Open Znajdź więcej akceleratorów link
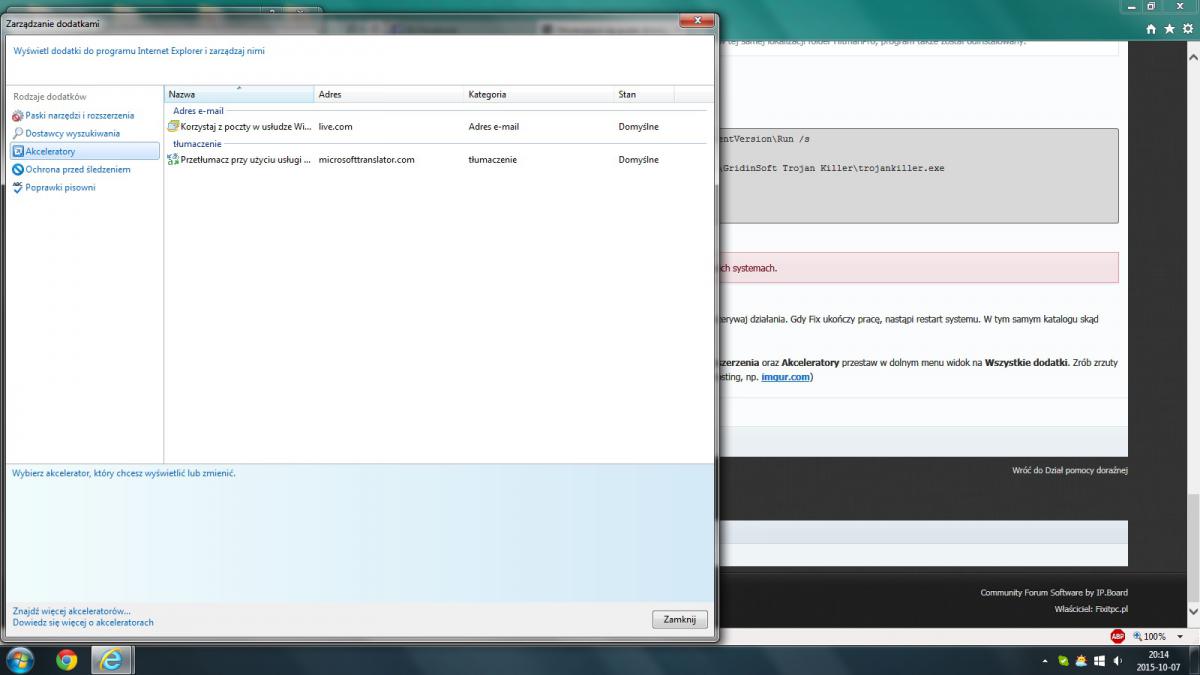The width and height of the screenshot is (1200, 675). click(71, 610)
